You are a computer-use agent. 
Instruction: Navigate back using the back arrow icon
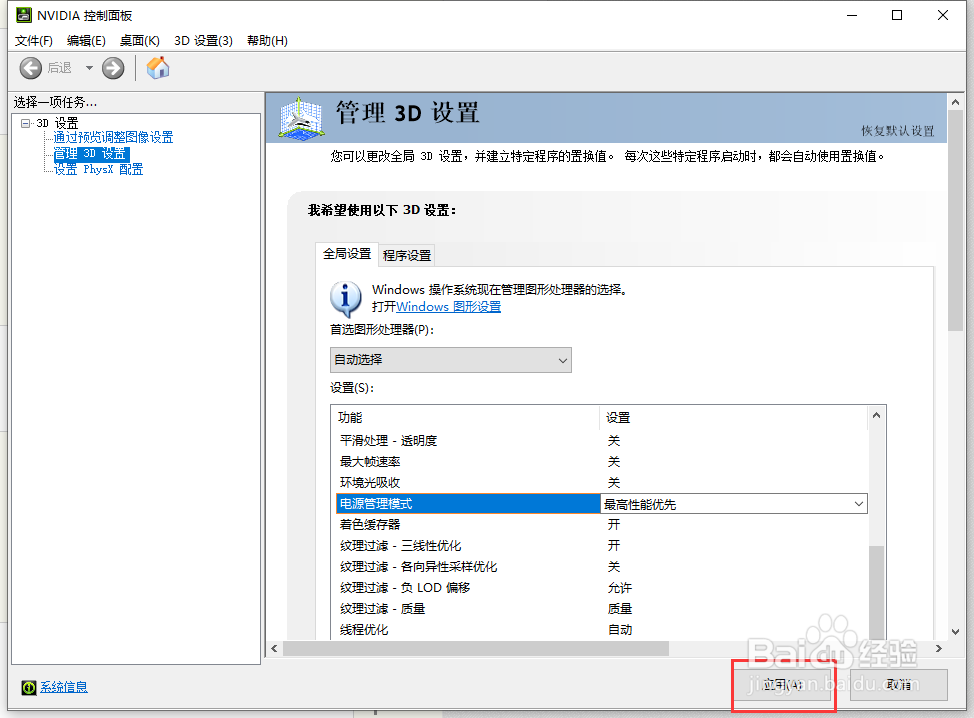(x=30, y=68)
